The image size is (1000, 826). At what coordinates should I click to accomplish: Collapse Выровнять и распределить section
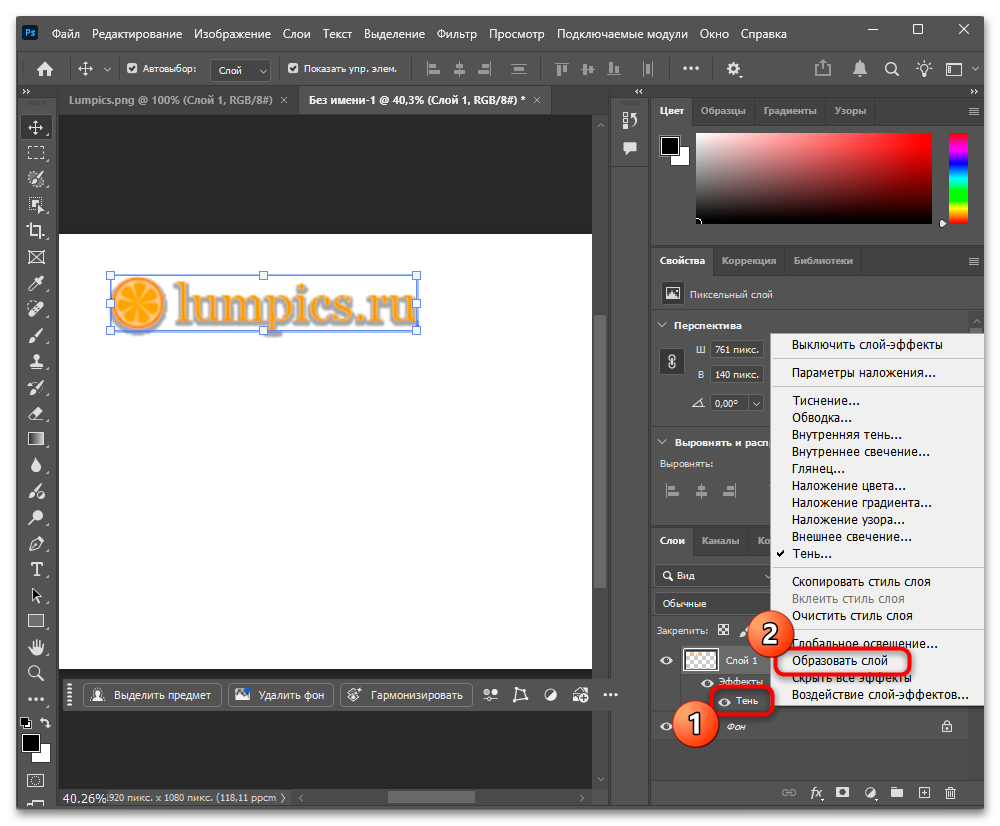click(x=662, y=442)
